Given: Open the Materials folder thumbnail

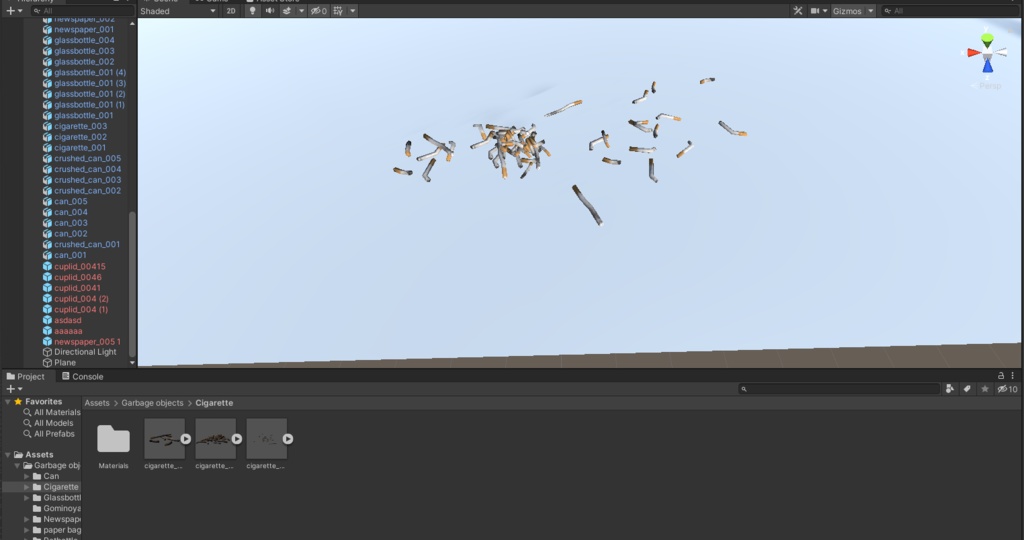Looking at the screenshot, I should (113, 439).
